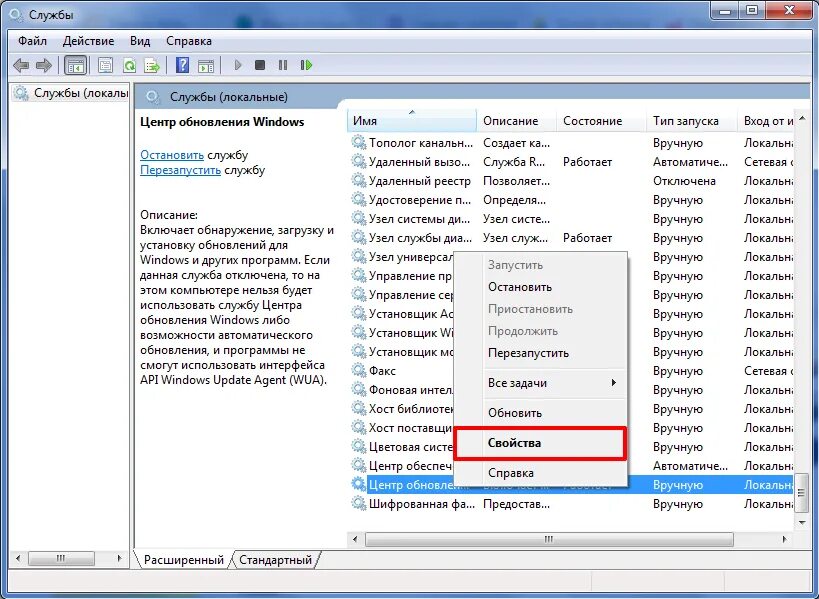Open the Properties toolbar icon

point(106,65)
